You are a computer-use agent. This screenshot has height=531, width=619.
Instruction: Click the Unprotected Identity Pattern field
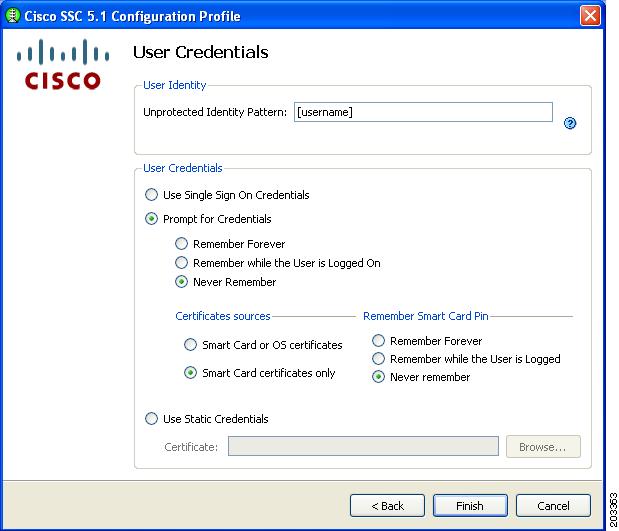coord(423,112)
